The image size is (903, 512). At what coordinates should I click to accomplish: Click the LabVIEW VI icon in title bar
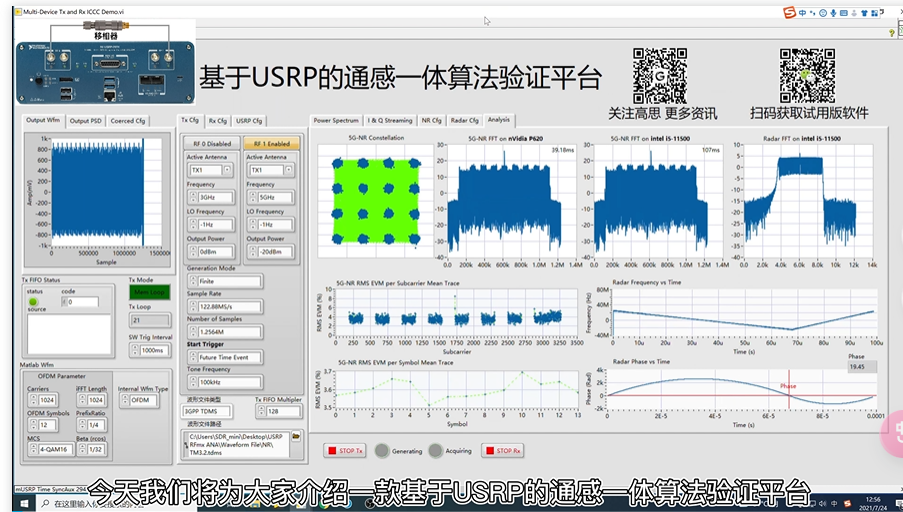(x=18, y=11)
